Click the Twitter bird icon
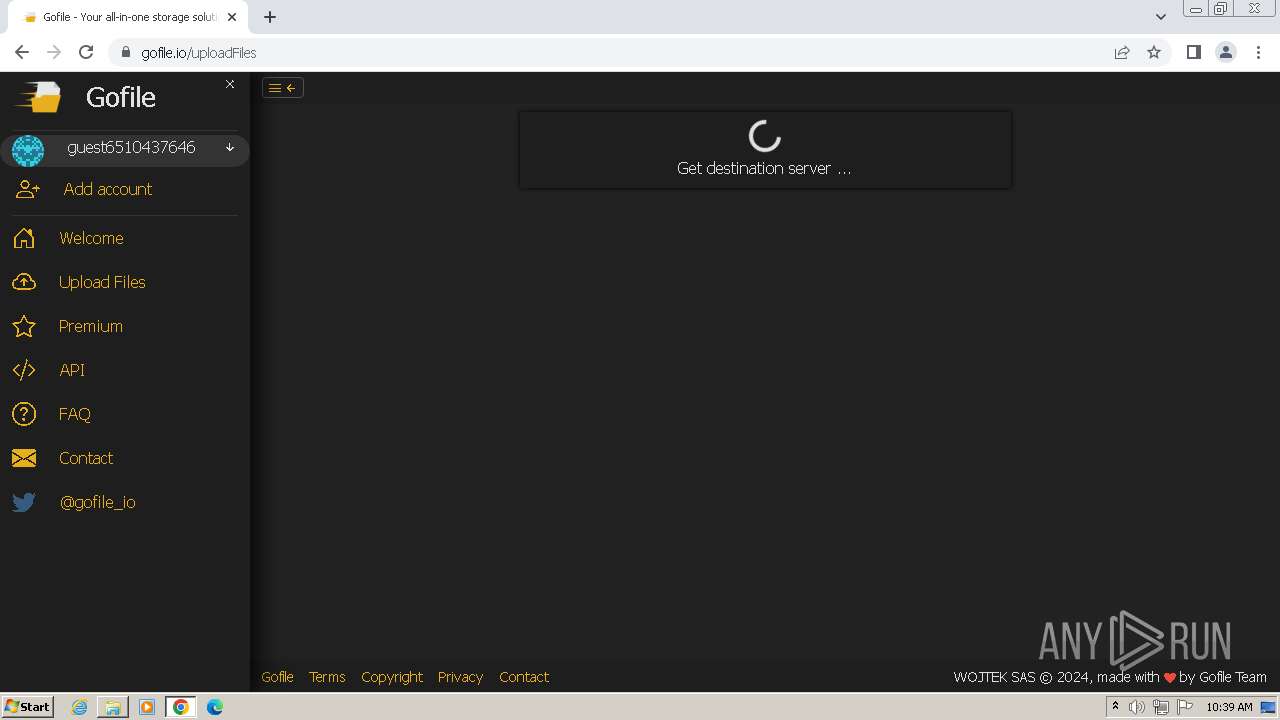 click(x=24, y=502)
